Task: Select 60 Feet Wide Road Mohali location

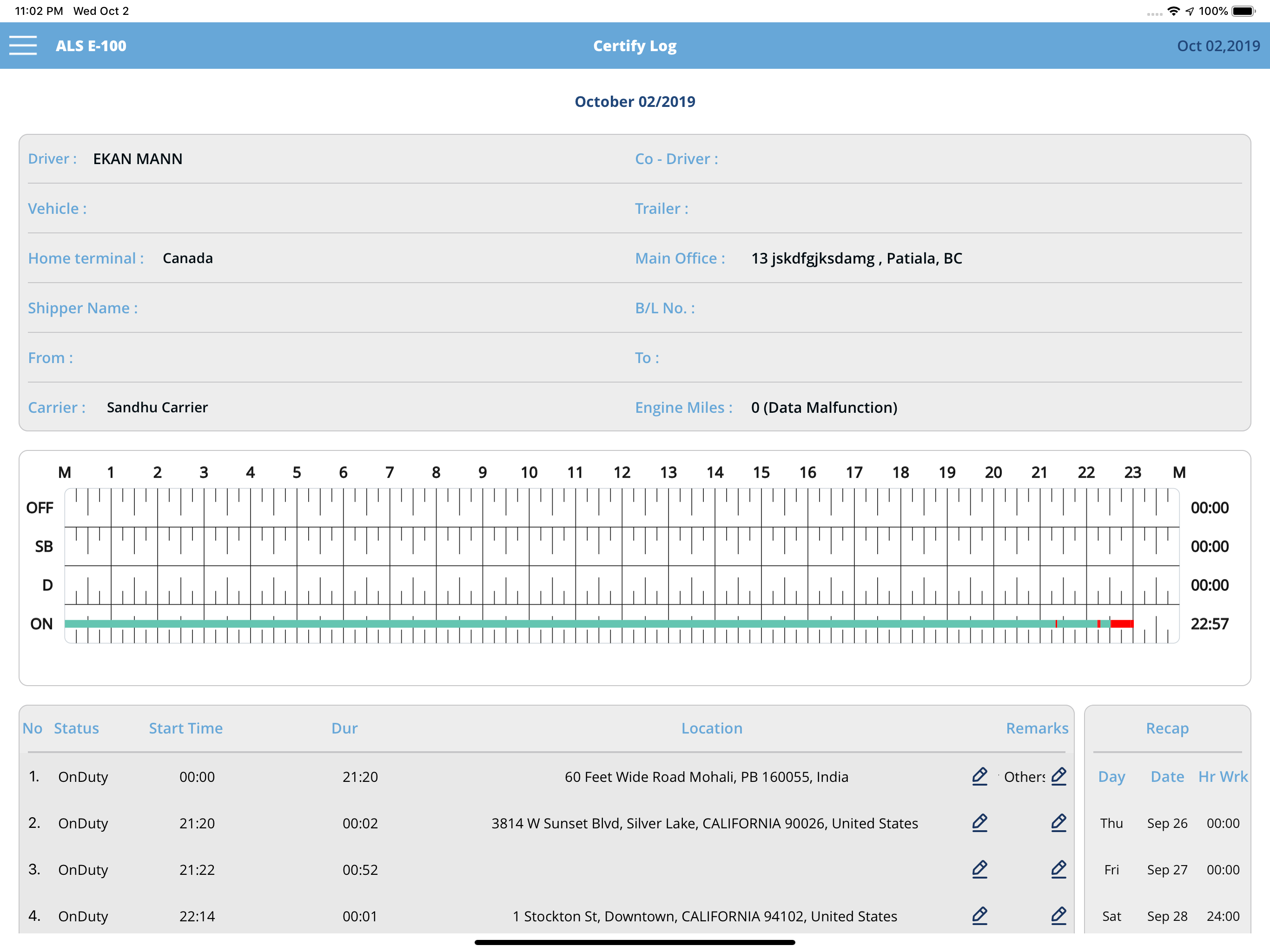Action: [706, 777]
